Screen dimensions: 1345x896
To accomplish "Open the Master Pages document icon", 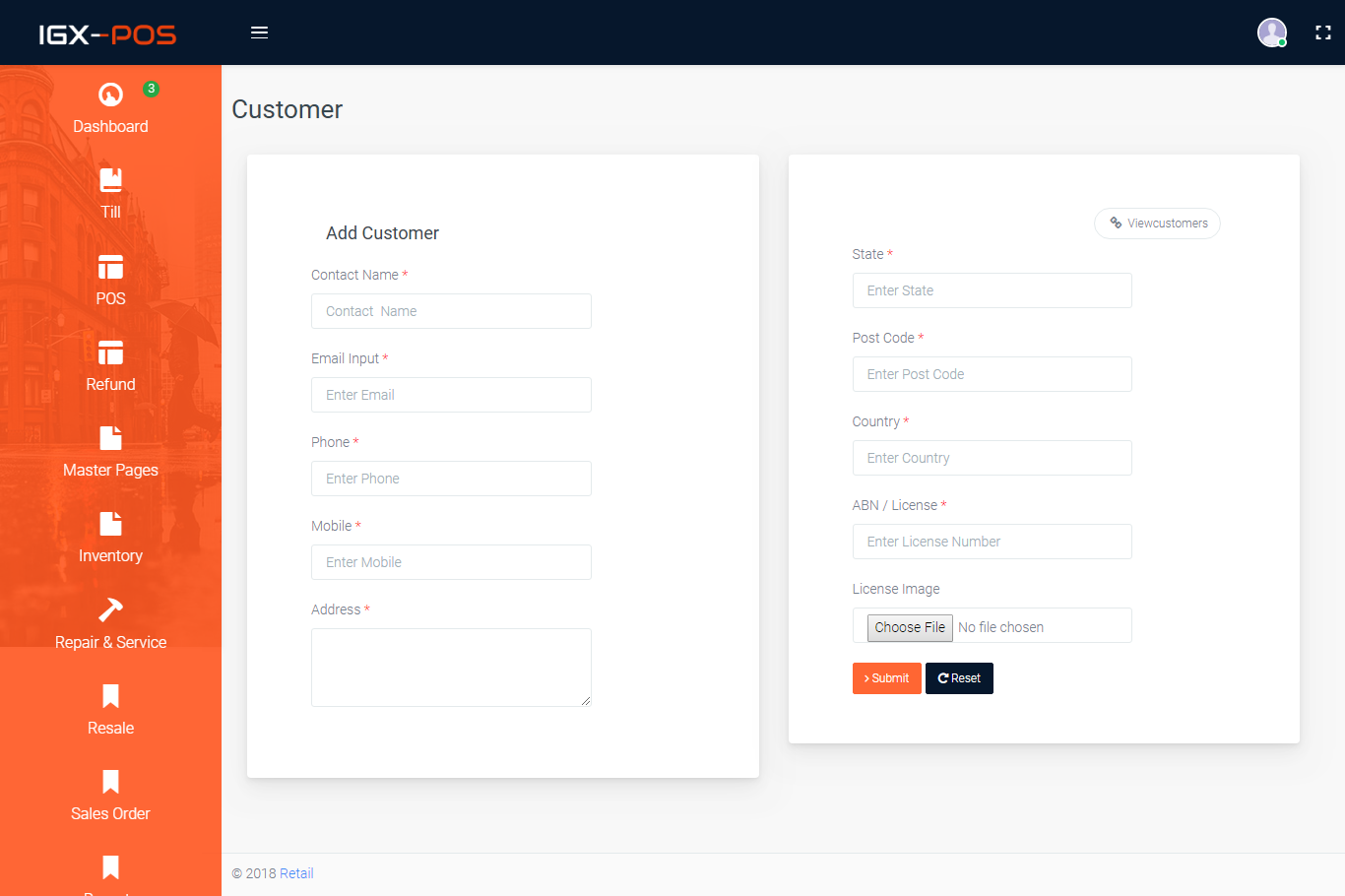I will [110, 438].
